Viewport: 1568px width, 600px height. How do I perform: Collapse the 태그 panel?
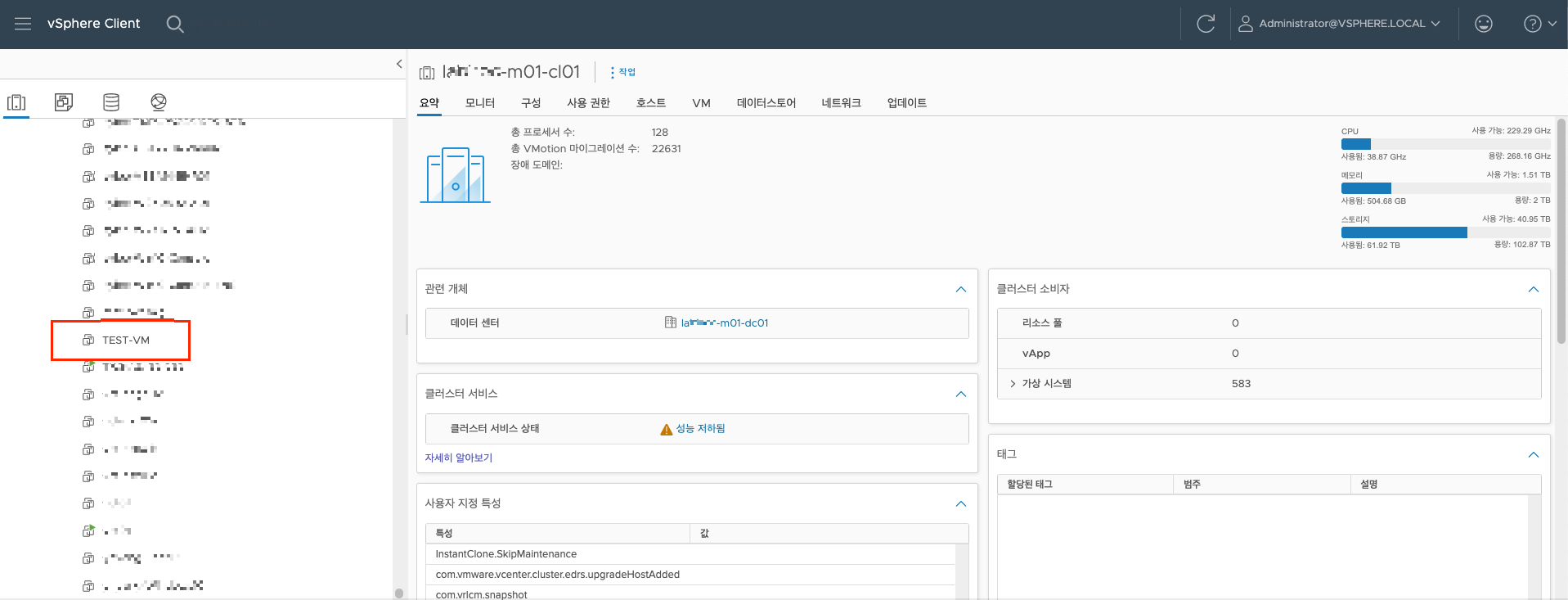coord(1534,454)
